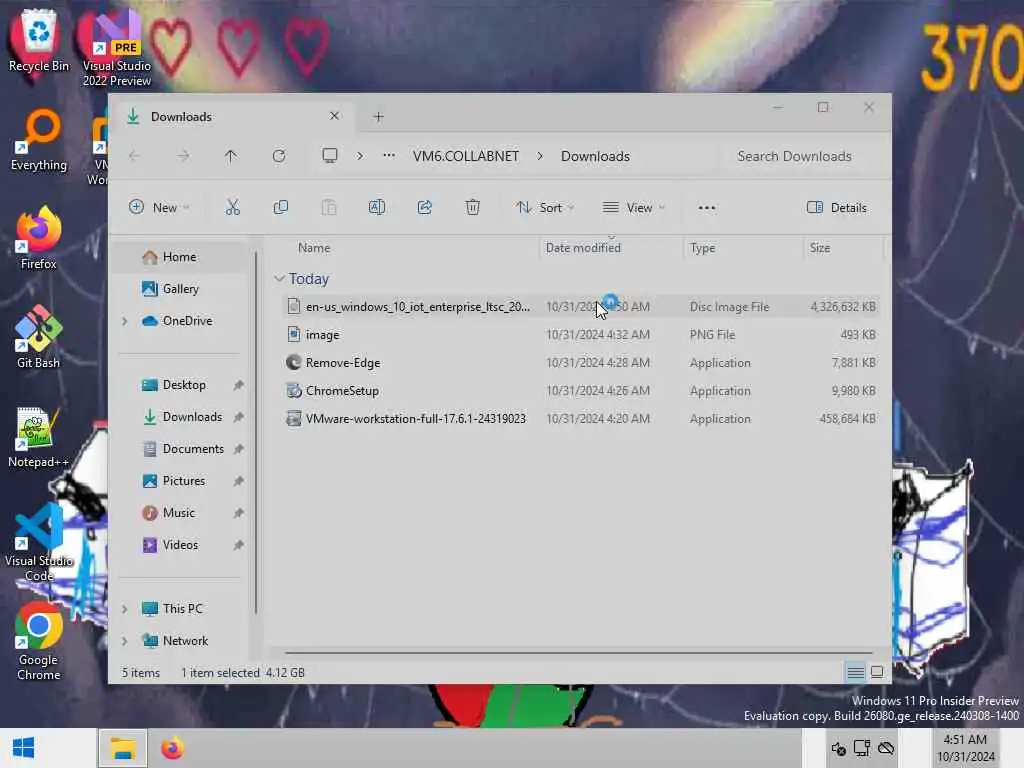Show hidden path with breadcrumb ellipsis
The image size is (1024, 768).
point(389,155)
